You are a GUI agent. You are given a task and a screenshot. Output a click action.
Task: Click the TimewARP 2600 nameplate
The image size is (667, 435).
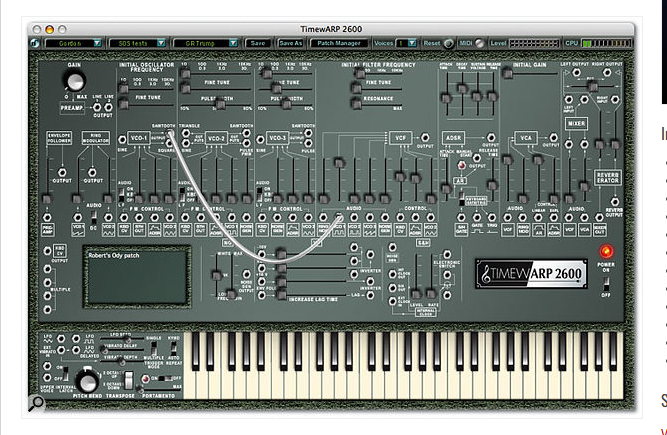(x=531, y=274)
